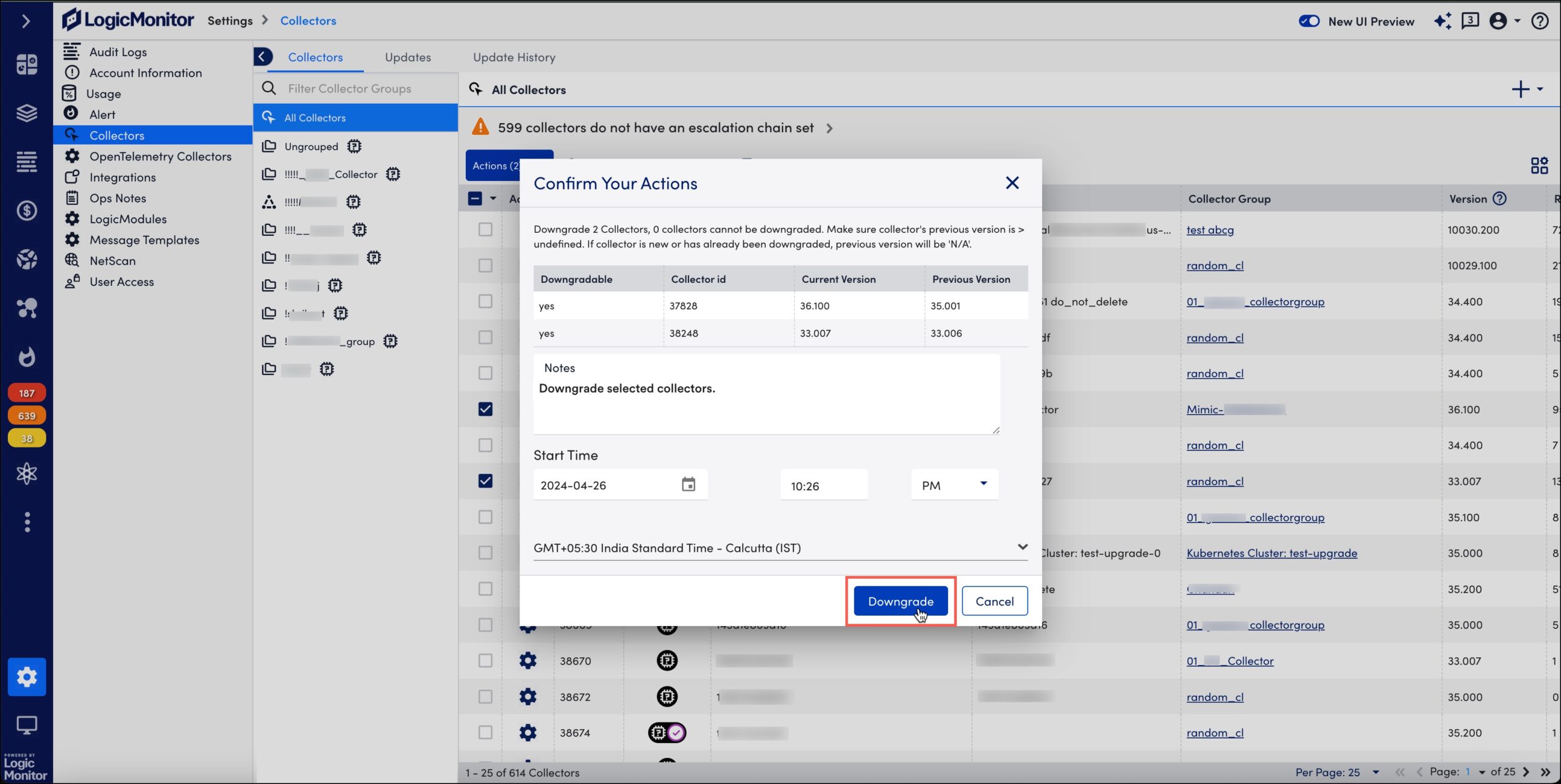Viewport: 1561px width, 784px height.
Task: Switch to the Update History tab
Action: 514,57
